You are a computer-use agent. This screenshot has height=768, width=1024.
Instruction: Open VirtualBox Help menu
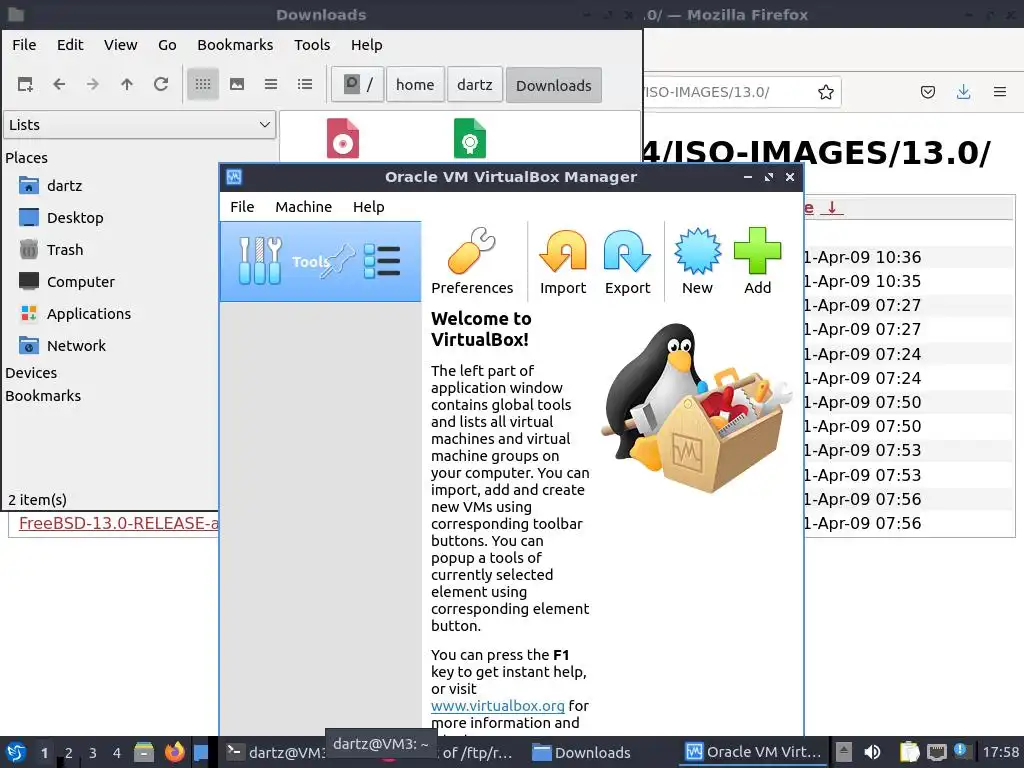[368, 206]
